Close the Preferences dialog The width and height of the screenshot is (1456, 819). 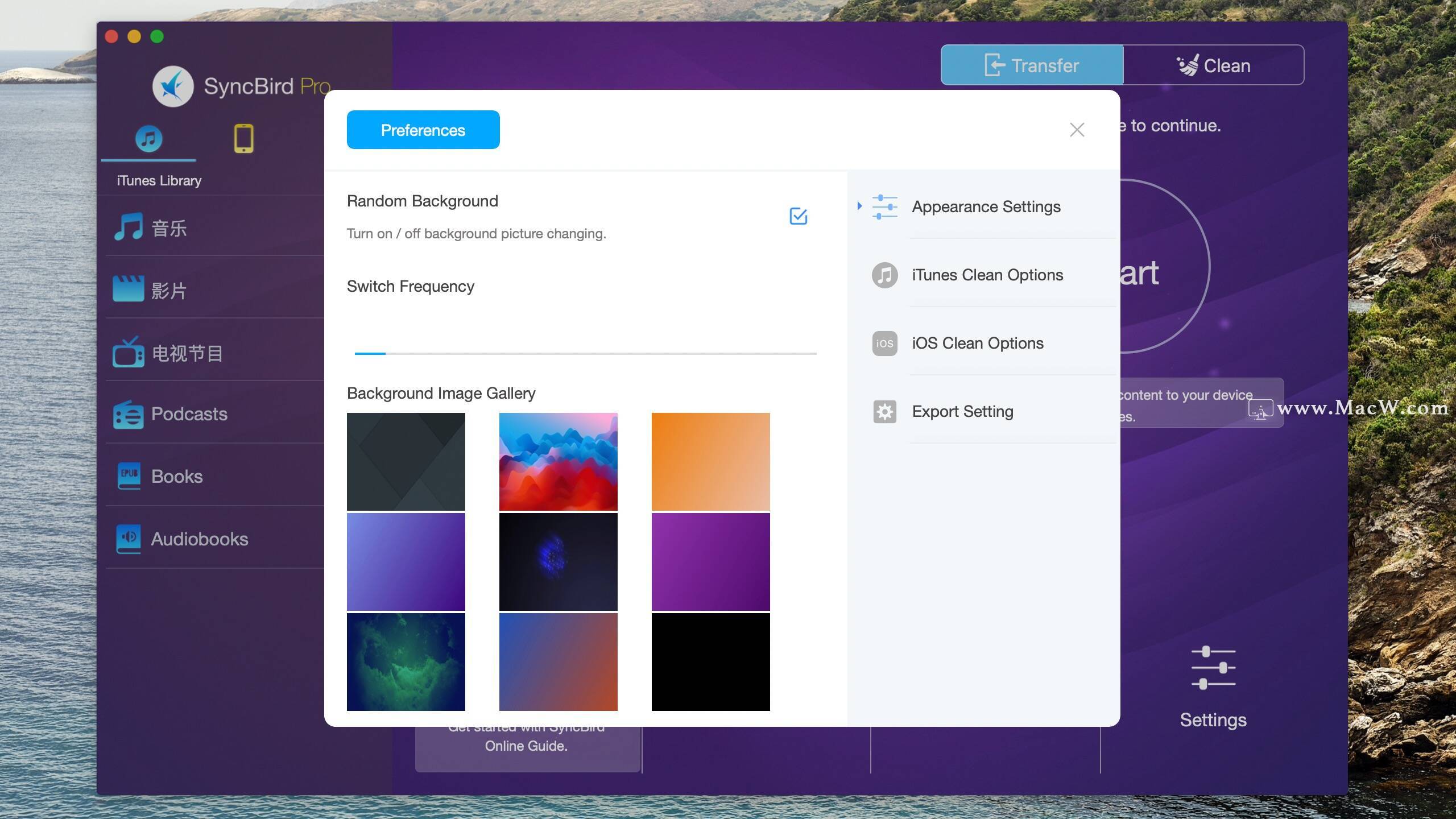(x=1077, y=130)
